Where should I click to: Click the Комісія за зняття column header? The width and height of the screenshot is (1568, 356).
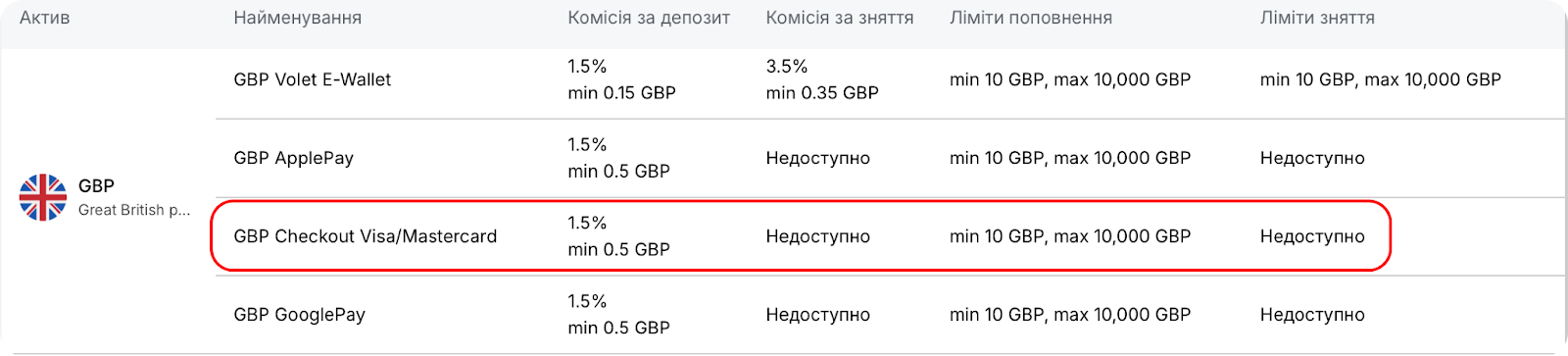(x=839, y=18)
